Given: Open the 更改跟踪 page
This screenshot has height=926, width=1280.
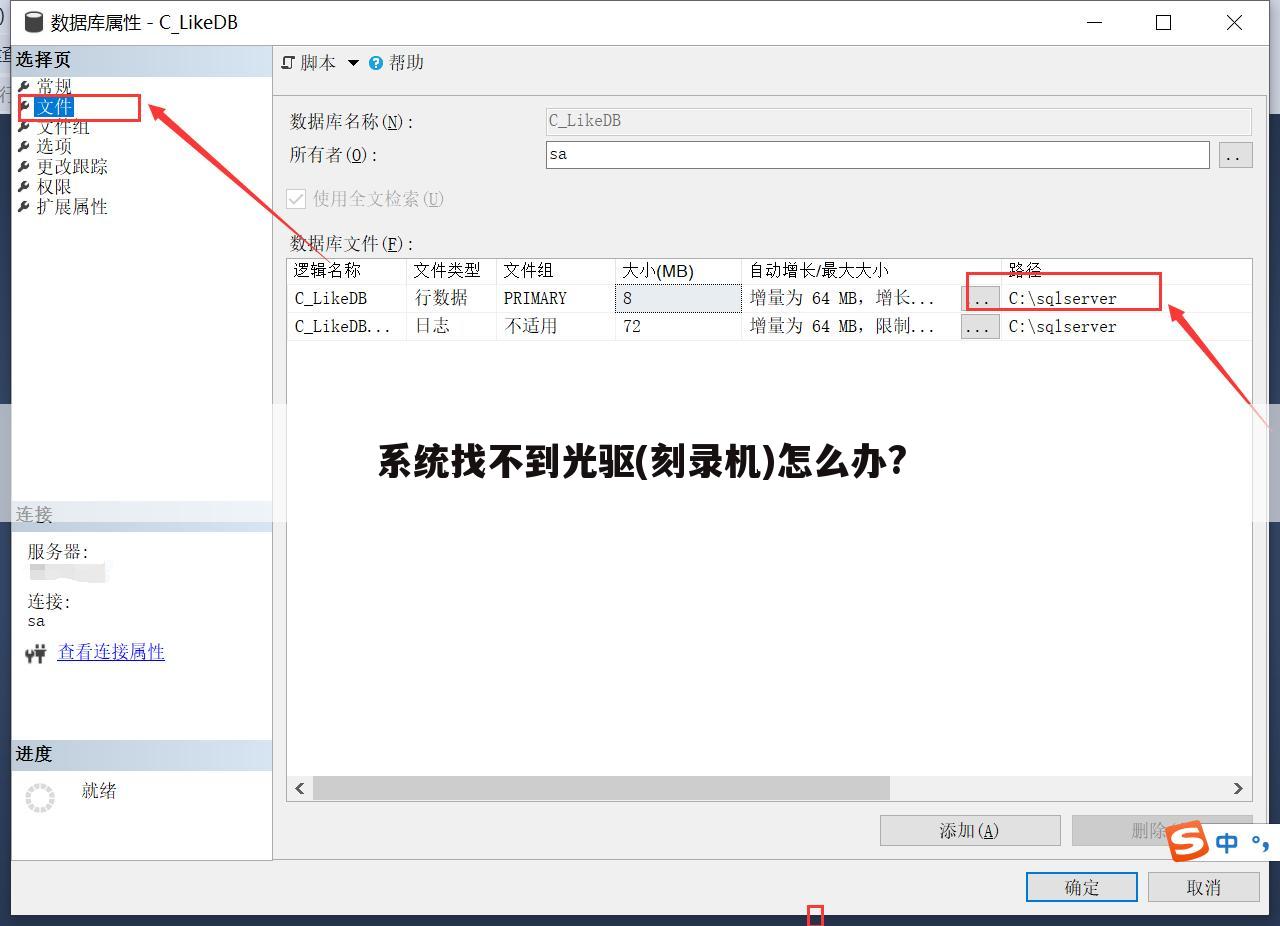Looking at the screenshot, I should tap(72, 167).
